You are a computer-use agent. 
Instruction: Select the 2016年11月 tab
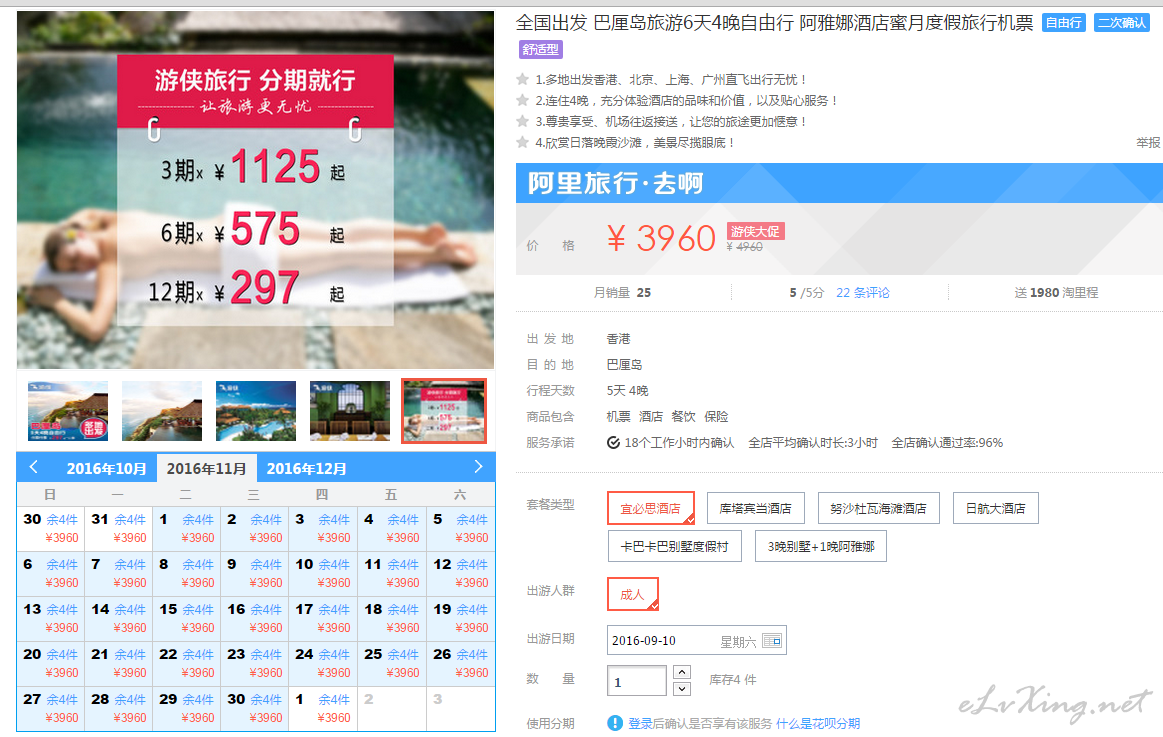(x=206, y=469)
